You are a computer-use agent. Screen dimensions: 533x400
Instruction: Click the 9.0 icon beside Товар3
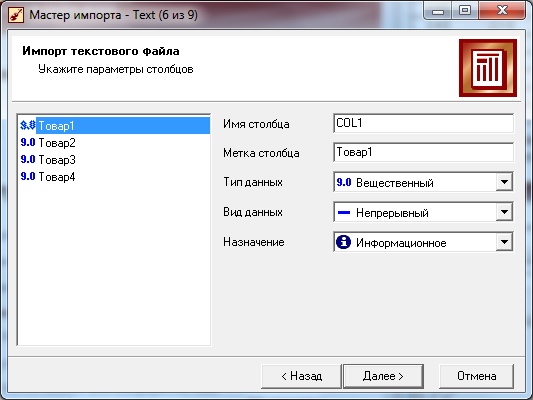point(28,159)
